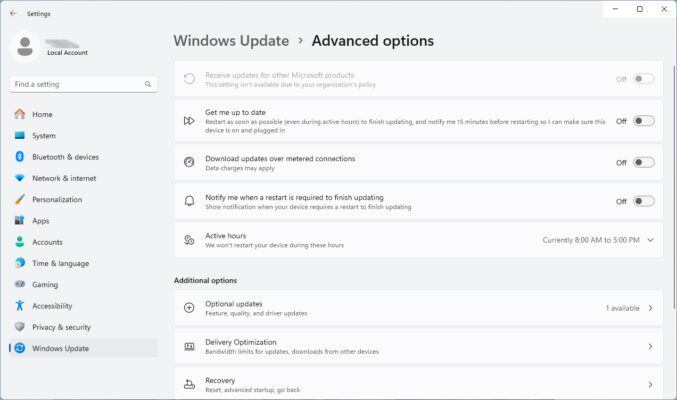Image resolution: width=677 pixels, height=400 pixels.
Task: Click the gauge icon for metered connections
Action: [x=189, y=162]
